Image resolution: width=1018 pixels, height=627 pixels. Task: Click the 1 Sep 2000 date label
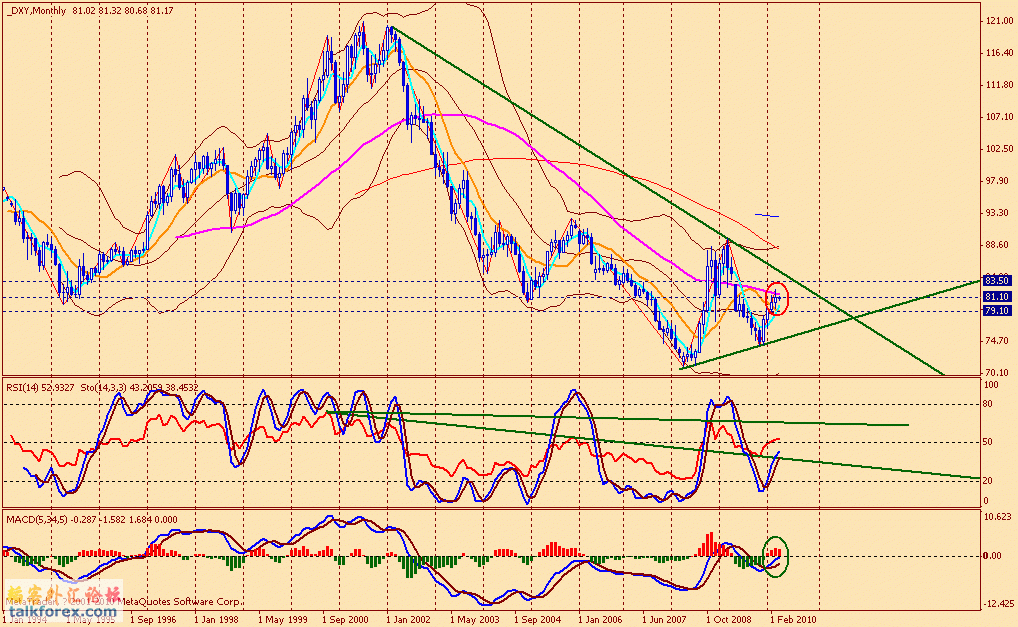click(345, 619)
